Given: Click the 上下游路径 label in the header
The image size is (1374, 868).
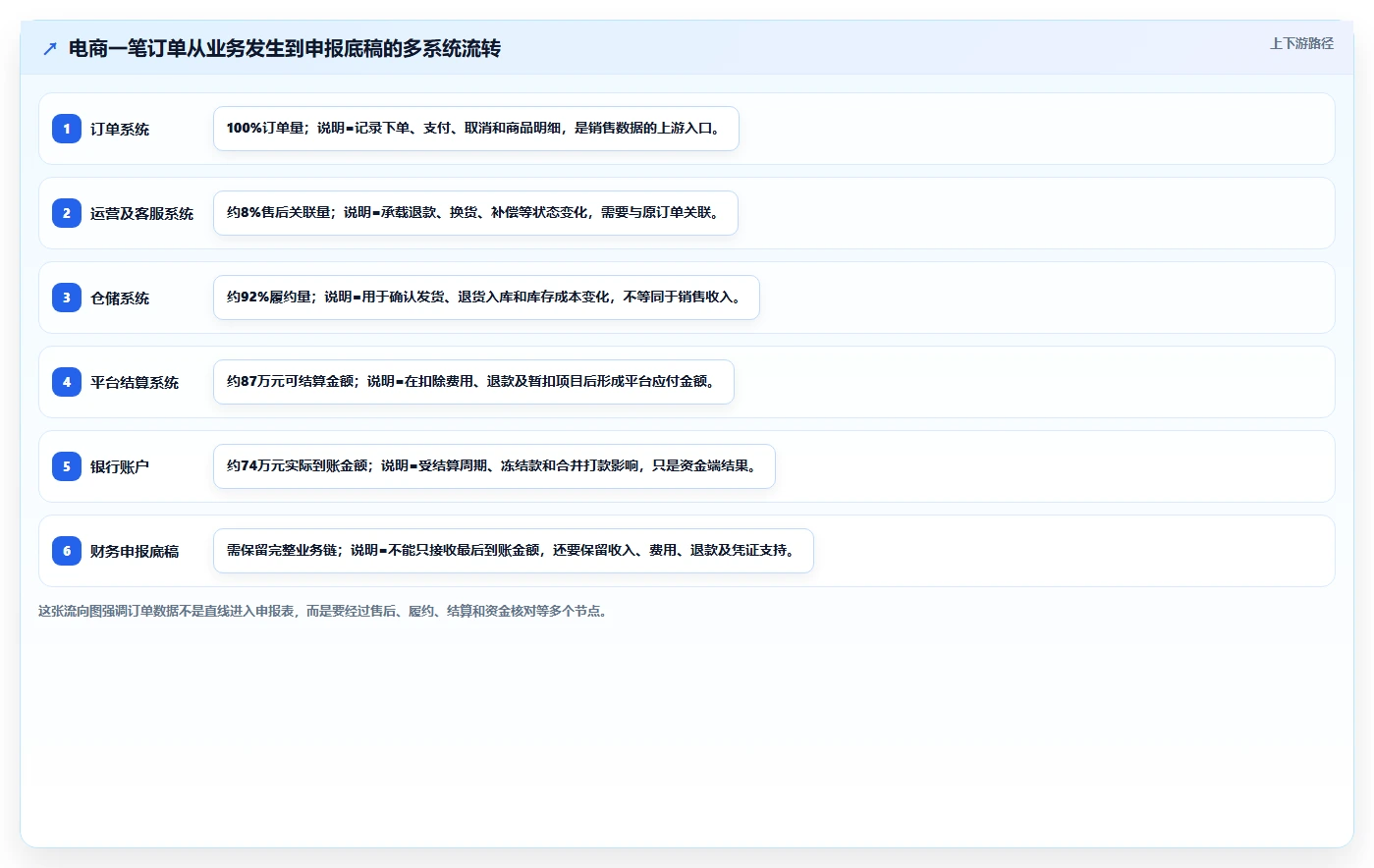Looking at the screenshot, I should tap(1301, 43).
